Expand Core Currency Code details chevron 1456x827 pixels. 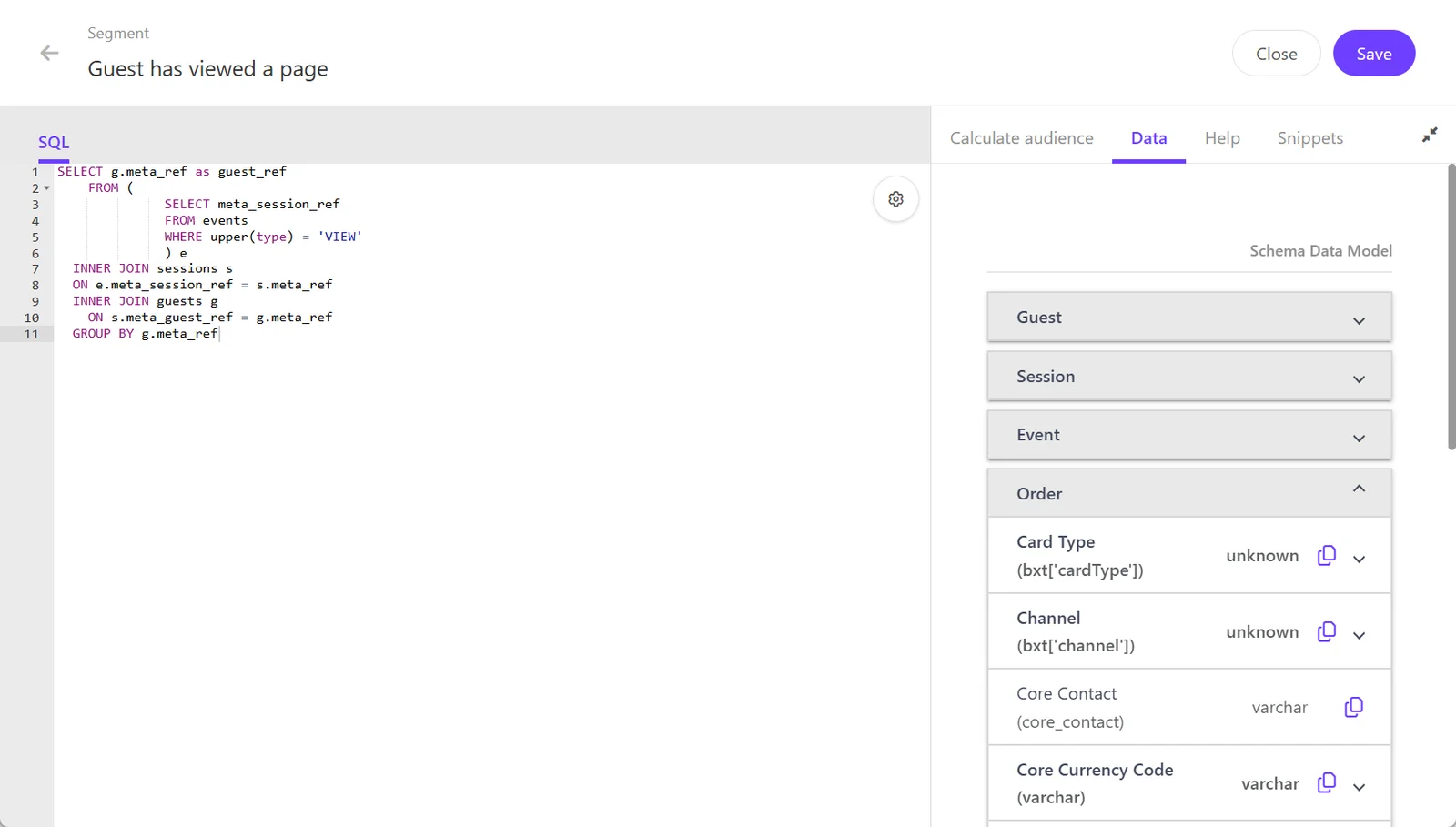click(x=1360, y=787)
